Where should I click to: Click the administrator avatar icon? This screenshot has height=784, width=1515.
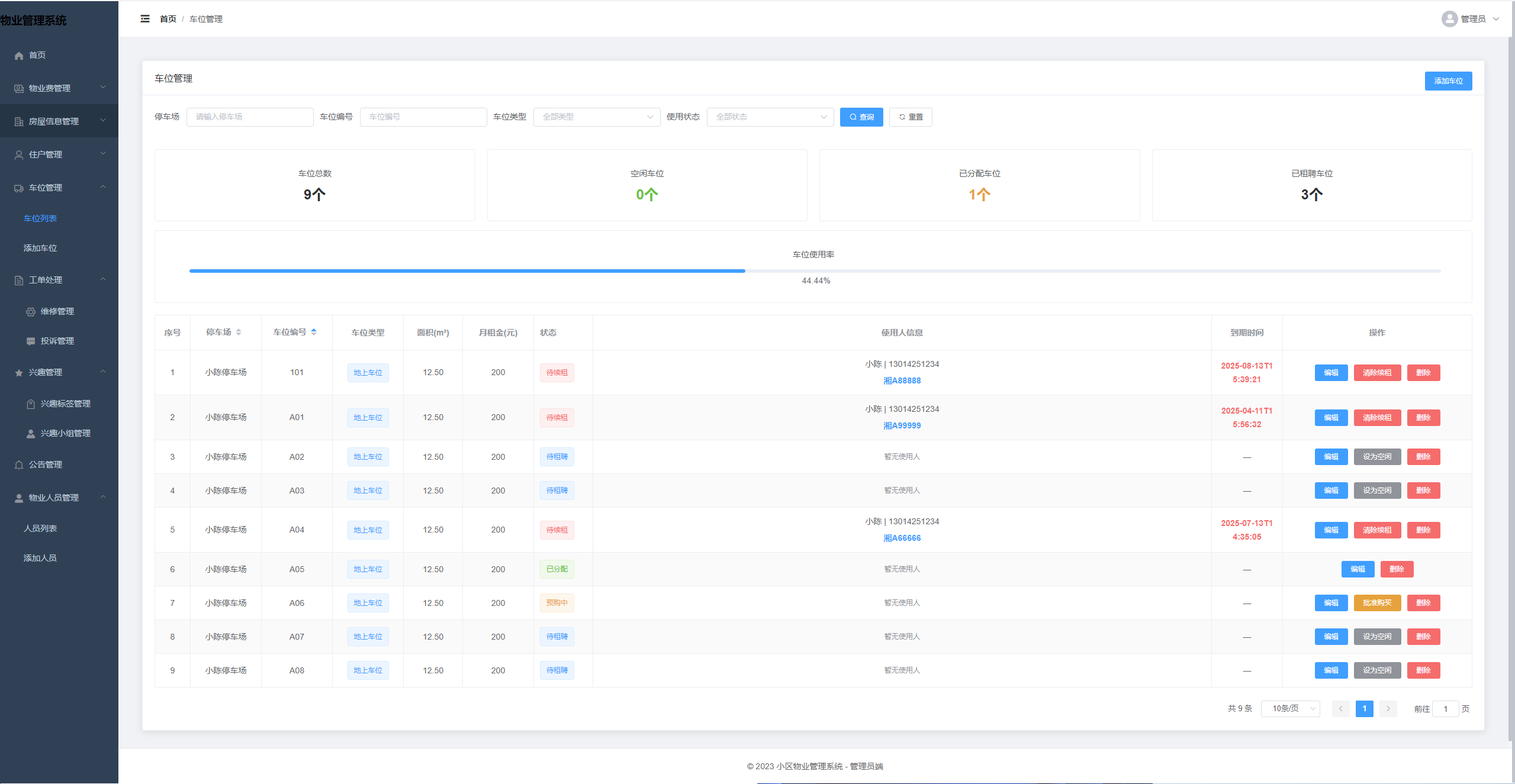click(x=1449, y=19)
